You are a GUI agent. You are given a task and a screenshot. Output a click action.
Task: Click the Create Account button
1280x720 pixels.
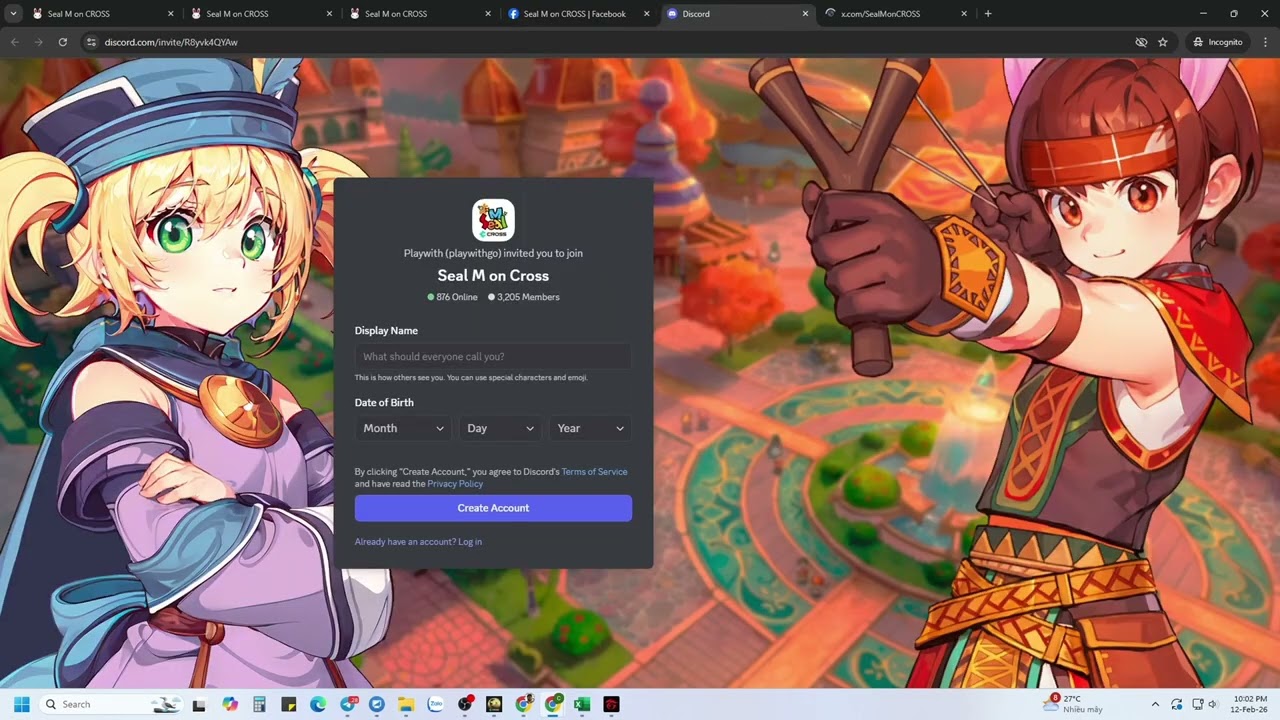click(493, 508)
